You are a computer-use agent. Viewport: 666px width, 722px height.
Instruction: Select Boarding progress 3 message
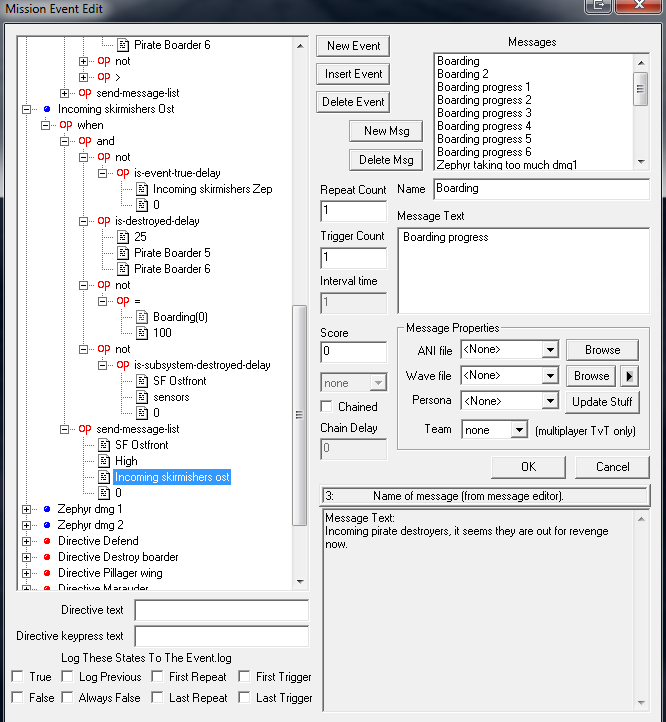coord(484,113)
